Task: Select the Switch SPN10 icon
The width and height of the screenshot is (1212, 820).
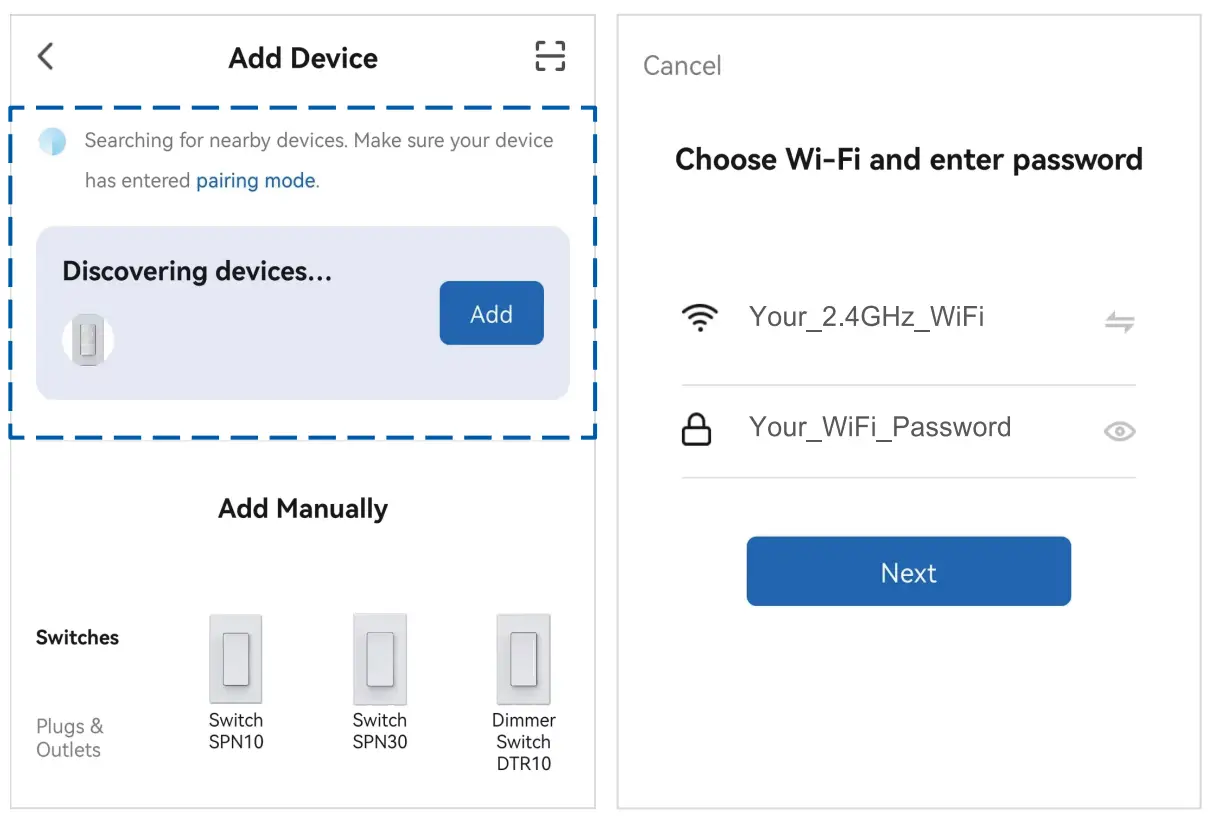Action: pos(236,659)
